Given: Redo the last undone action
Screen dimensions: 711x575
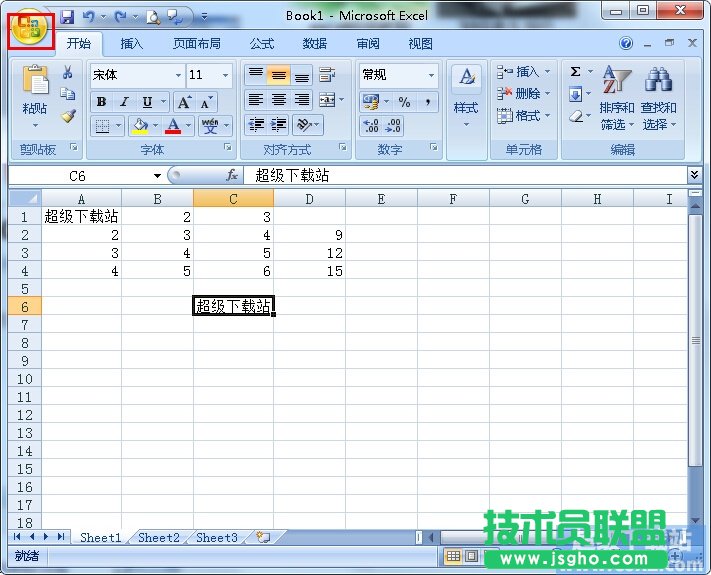Looking at the screenshot, I should pyautogui.click(x=121, y=17).
